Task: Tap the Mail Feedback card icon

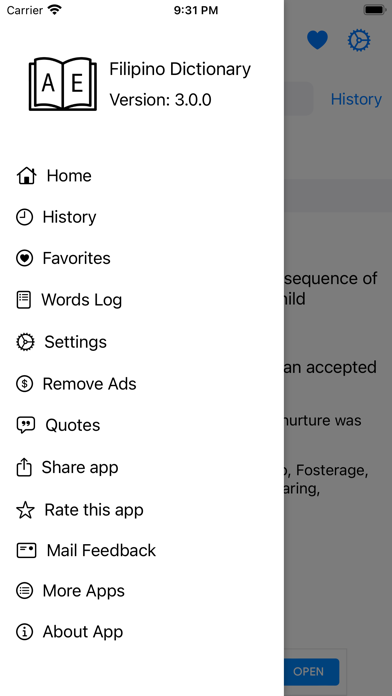Action: tap(26, 550)
